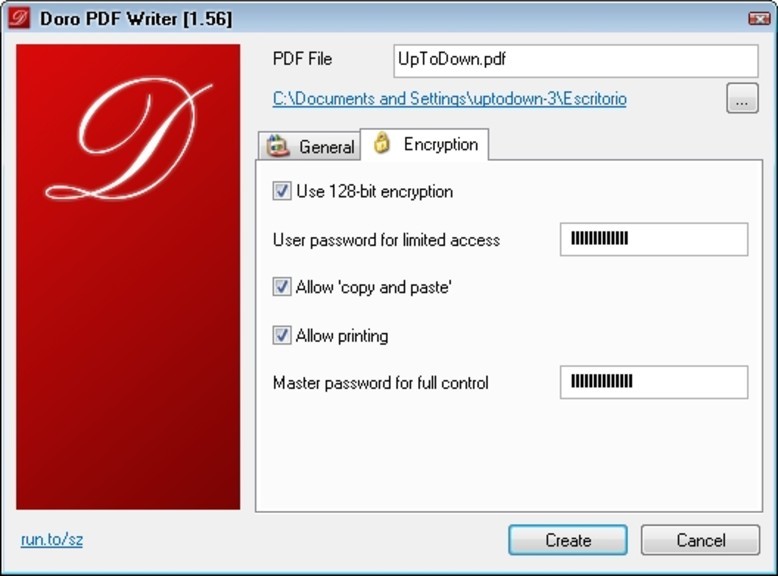The width and height of the screenshot is (778, 576).
Task: Click the large Doro D logo image
Action: (x=128, y=277)
